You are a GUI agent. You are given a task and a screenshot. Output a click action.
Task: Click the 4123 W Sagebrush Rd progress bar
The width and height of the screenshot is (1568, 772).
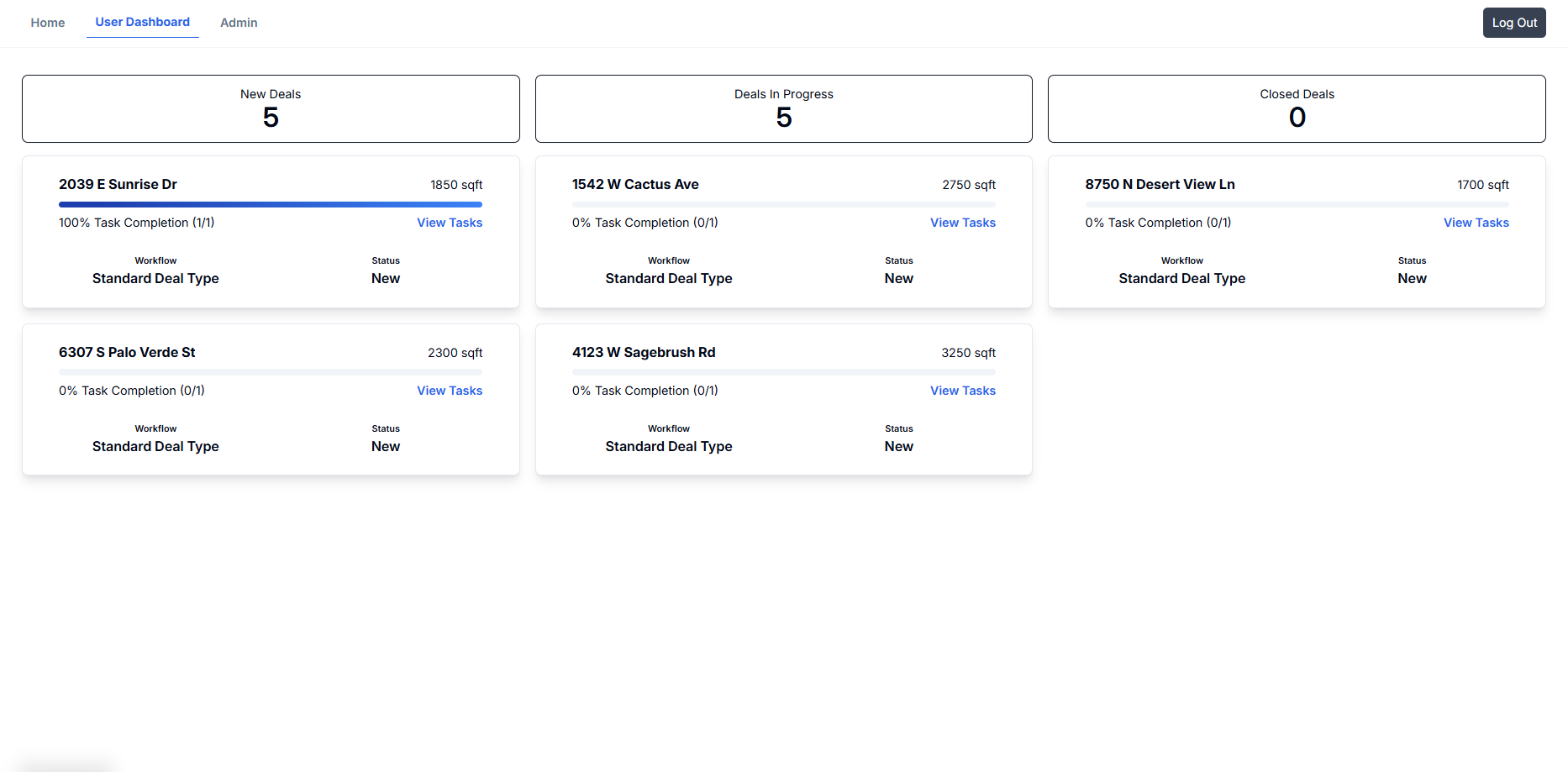[784, 372]
